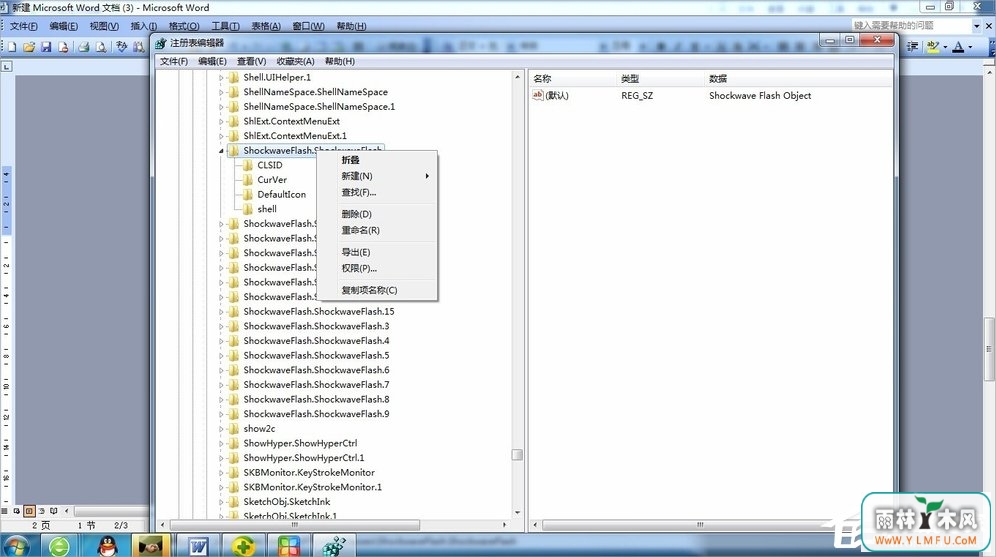Click Font color A icon in Word
Screen dimensions: 996x557
(959, 46)
